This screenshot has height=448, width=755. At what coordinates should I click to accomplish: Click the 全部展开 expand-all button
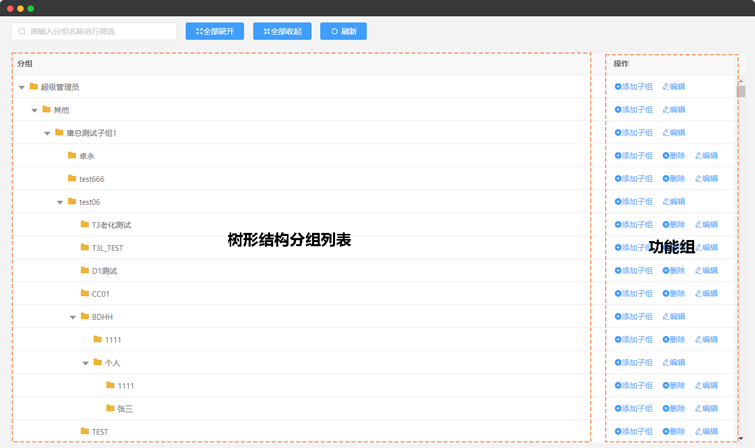coord(215,31)
